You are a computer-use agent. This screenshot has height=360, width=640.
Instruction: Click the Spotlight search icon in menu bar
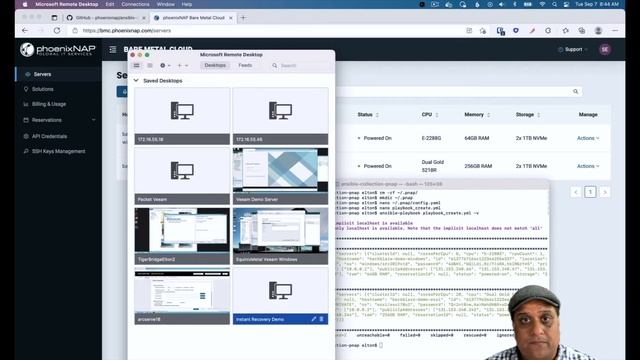554,4
